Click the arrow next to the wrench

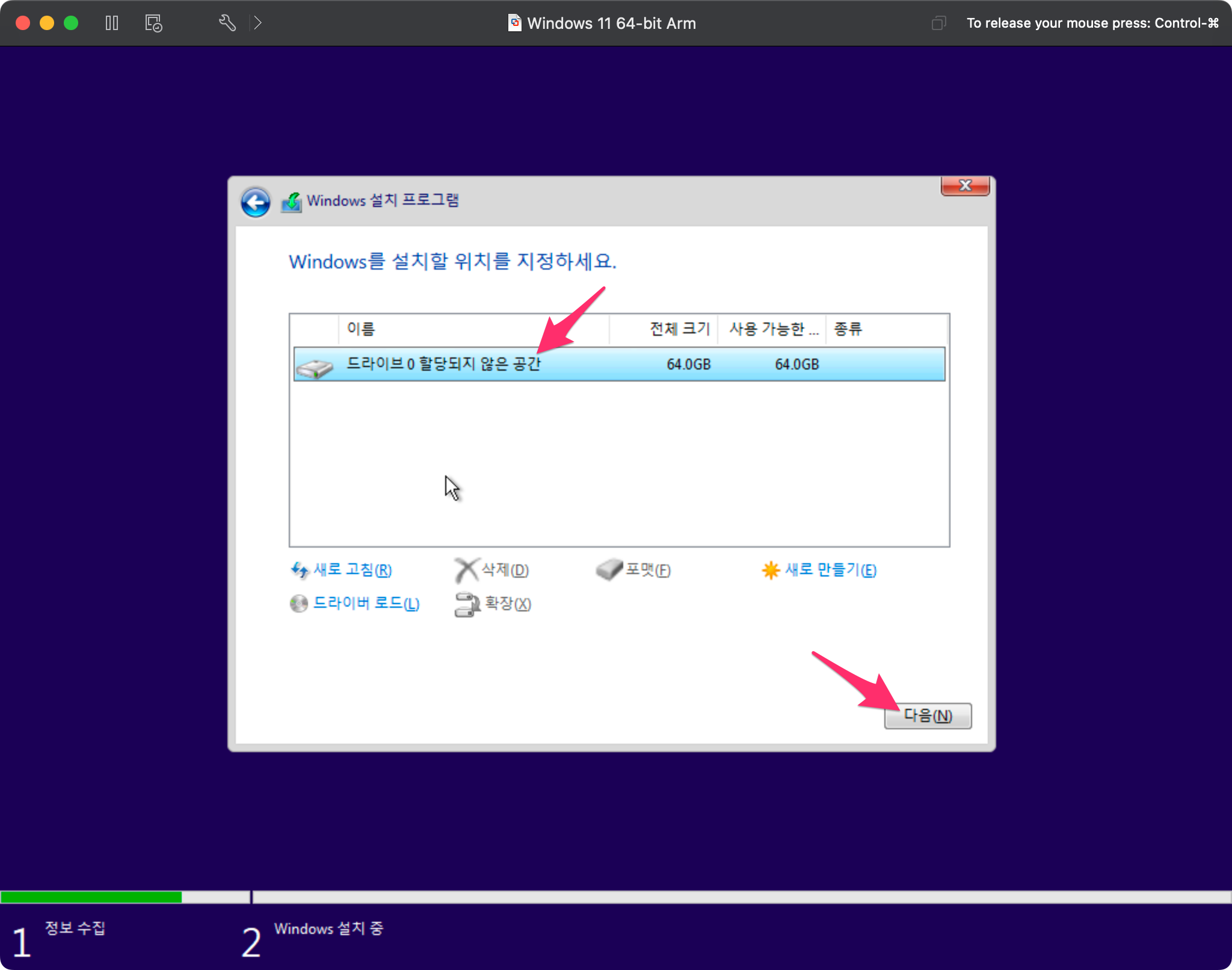click(x=258, y=23)
